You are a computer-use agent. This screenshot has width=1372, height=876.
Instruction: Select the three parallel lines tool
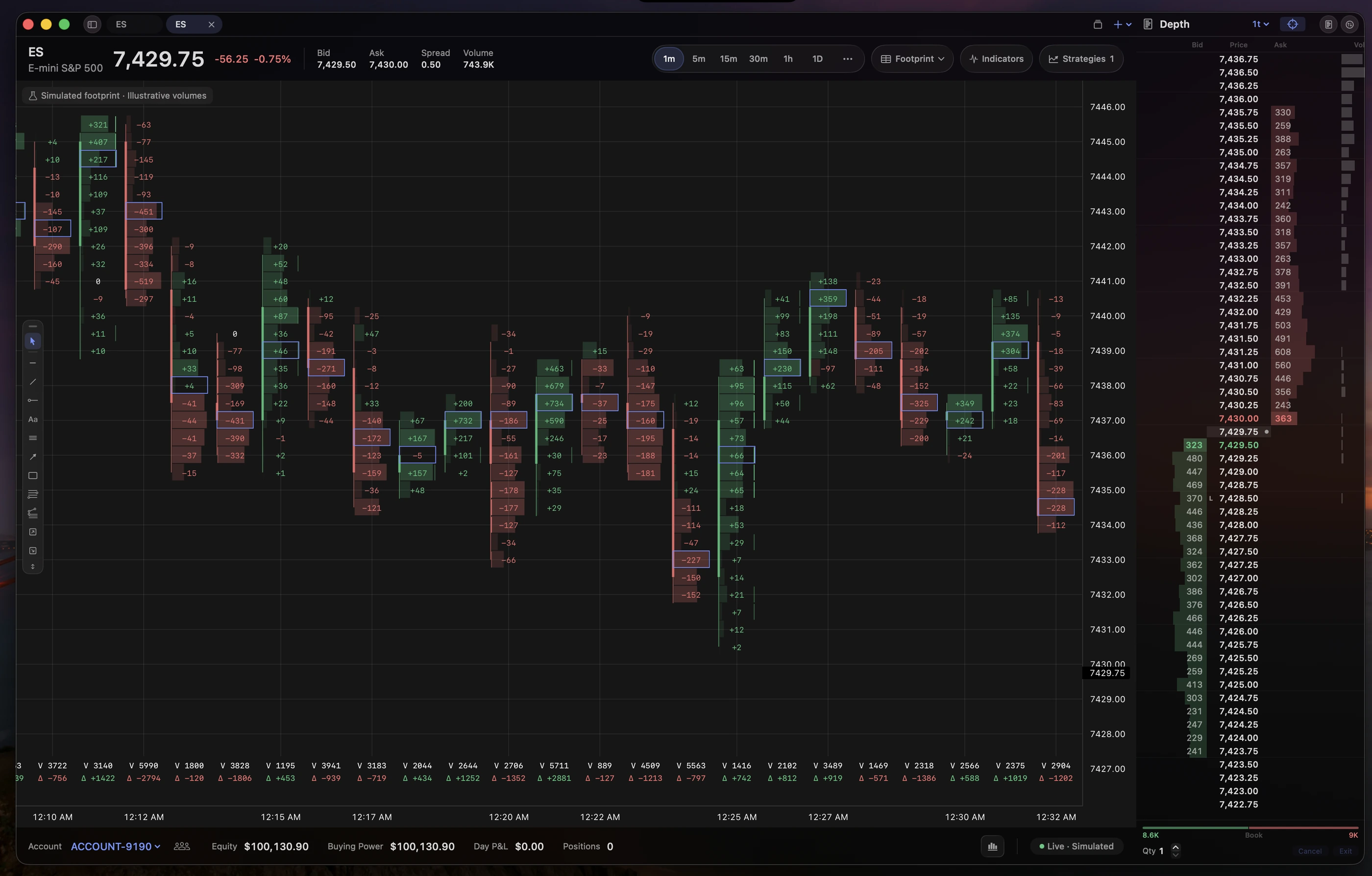click(32, 438)
